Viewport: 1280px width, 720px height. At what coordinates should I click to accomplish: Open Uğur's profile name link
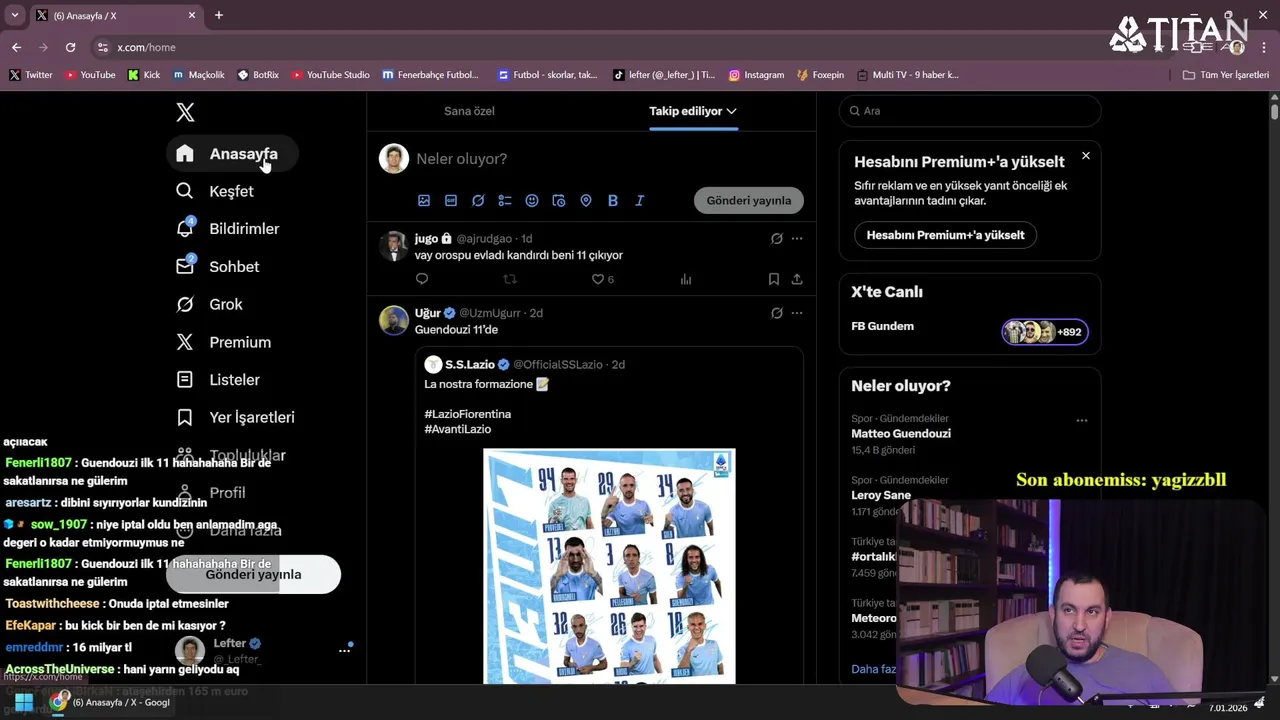428,313
